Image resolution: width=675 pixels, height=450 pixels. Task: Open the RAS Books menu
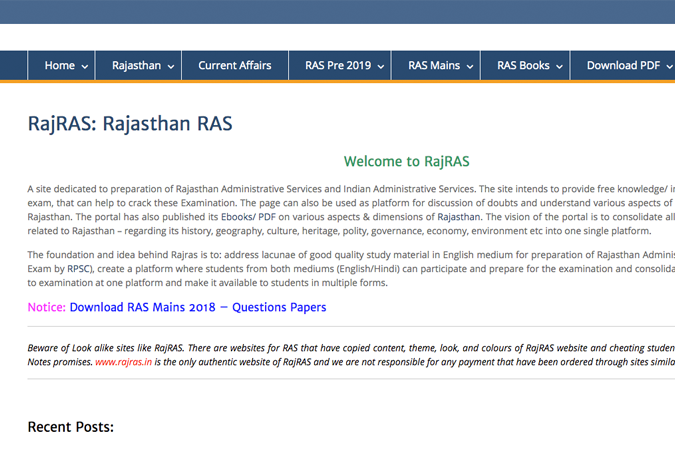point(523,66)
